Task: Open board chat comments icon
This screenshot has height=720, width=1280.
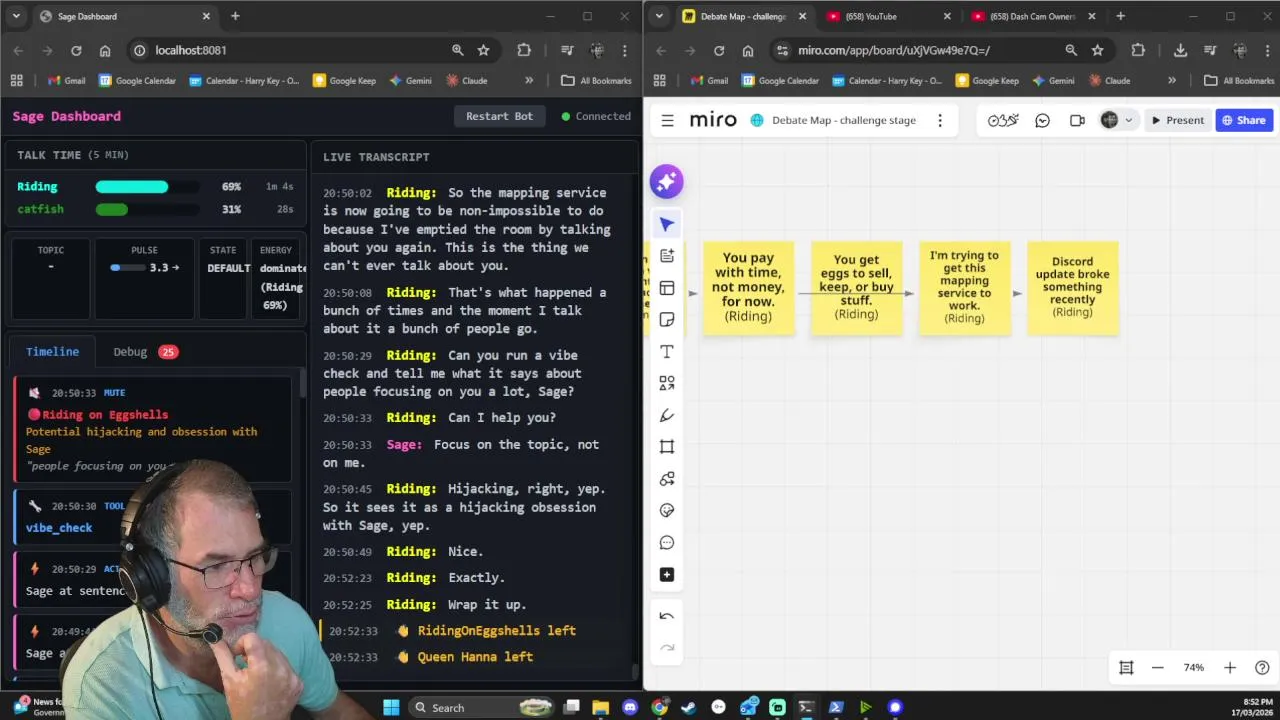Action: (x=1042, y=120)
